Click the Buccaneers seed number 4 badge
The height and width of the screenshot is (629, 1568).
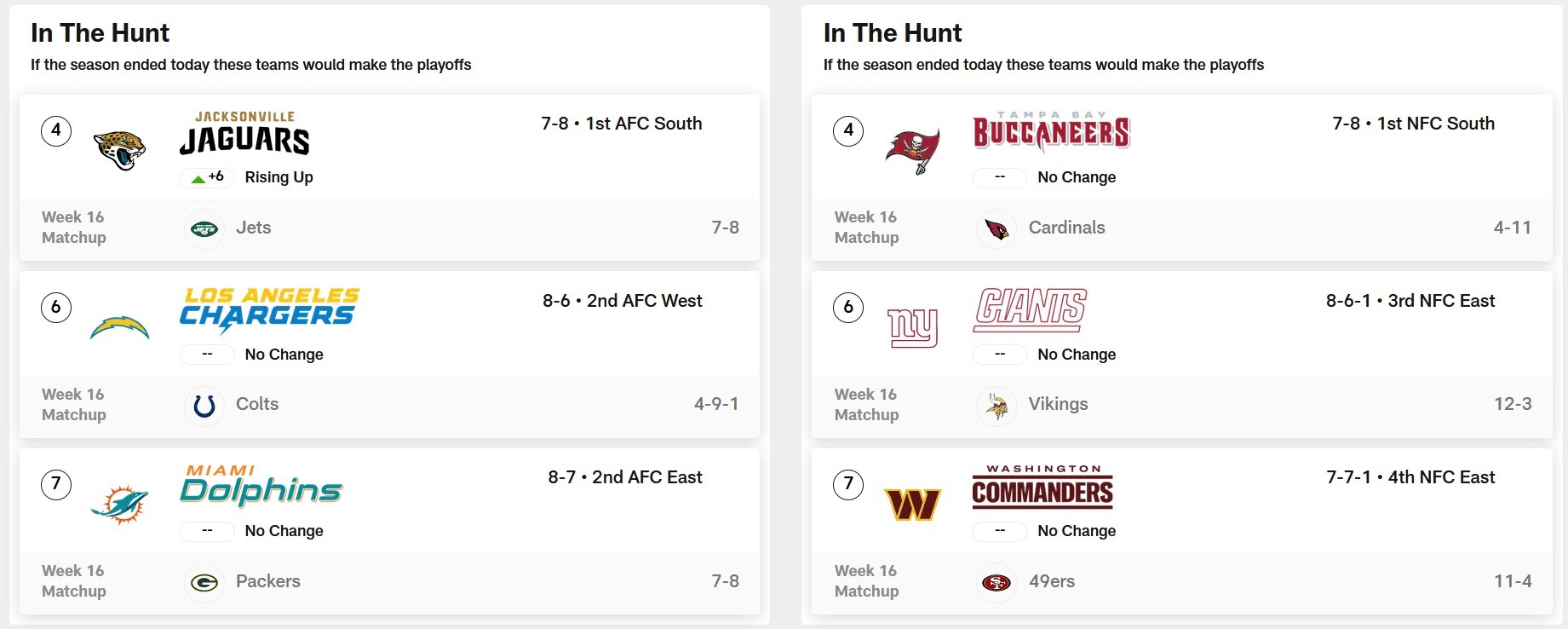tap(848, 130)
